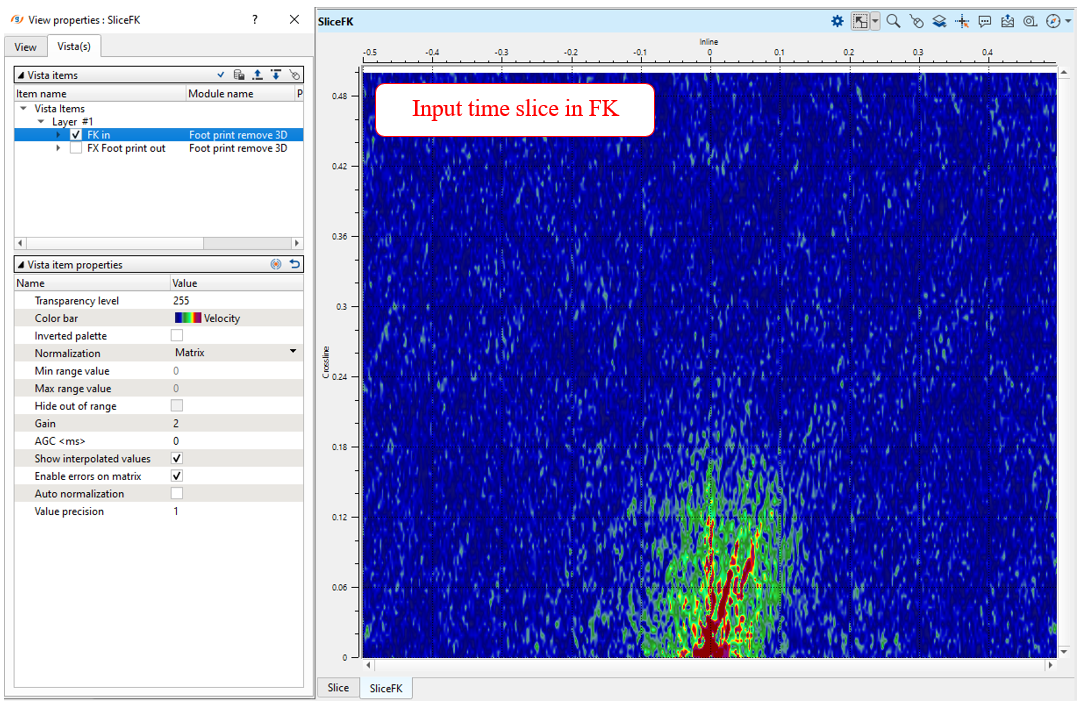Toggle the Inverted palette checkbox
The image size is (1084, 709).
point(177,336)
